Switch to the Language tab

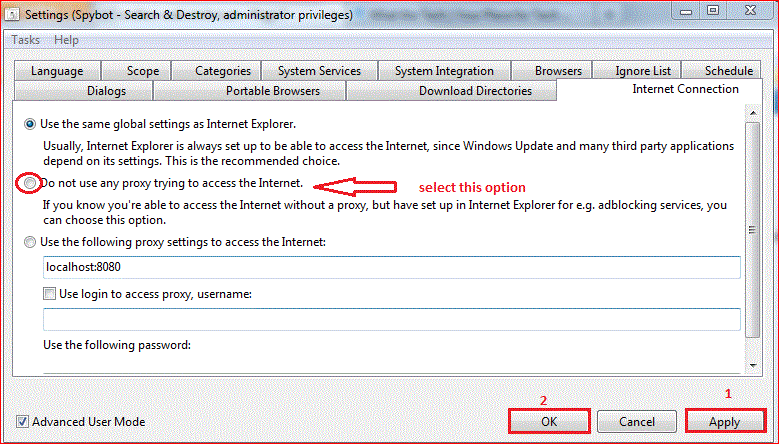57,71
